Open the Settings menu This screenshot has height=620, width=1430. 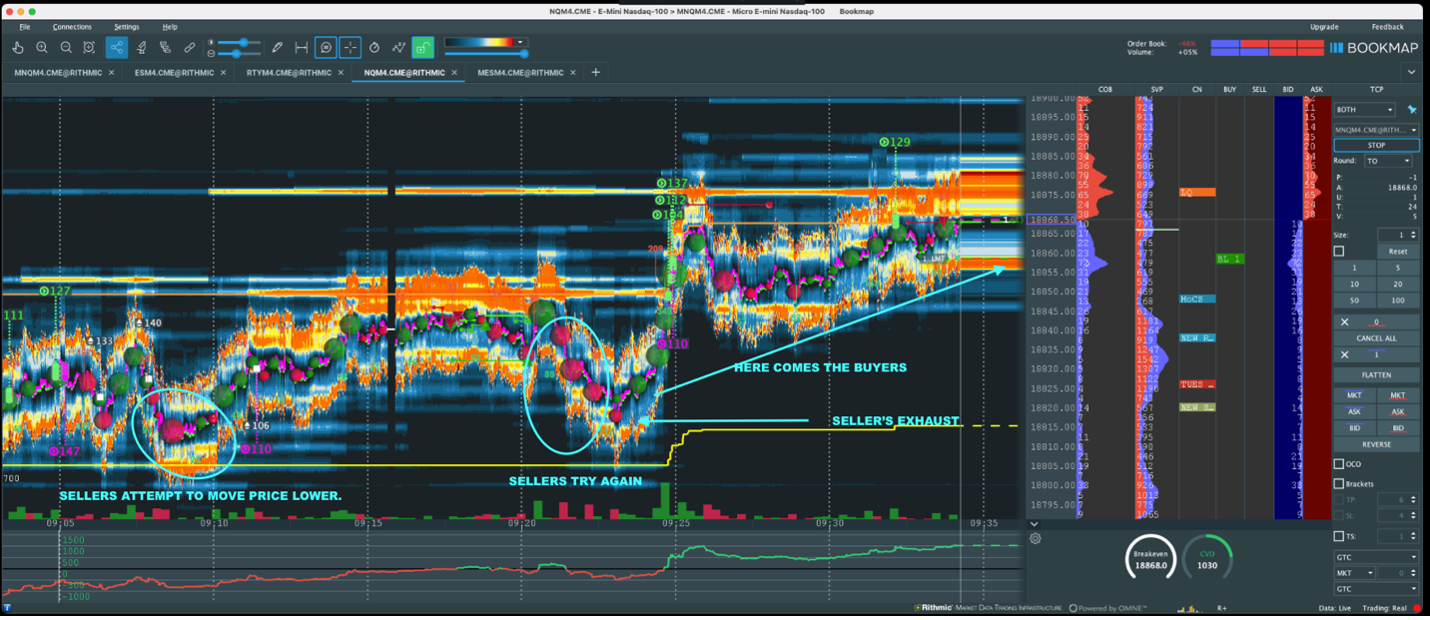pos(127,27)
